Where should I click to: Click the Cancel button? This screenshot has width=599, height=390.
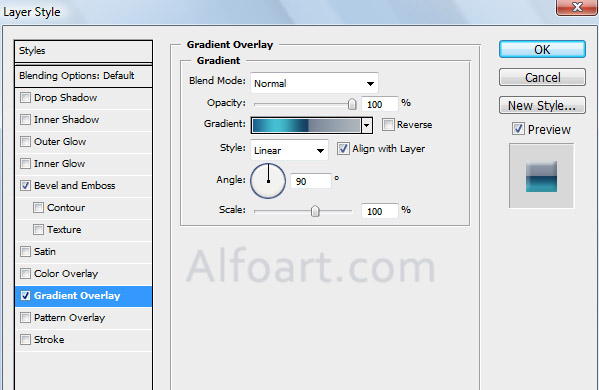[x=542, y=78]
